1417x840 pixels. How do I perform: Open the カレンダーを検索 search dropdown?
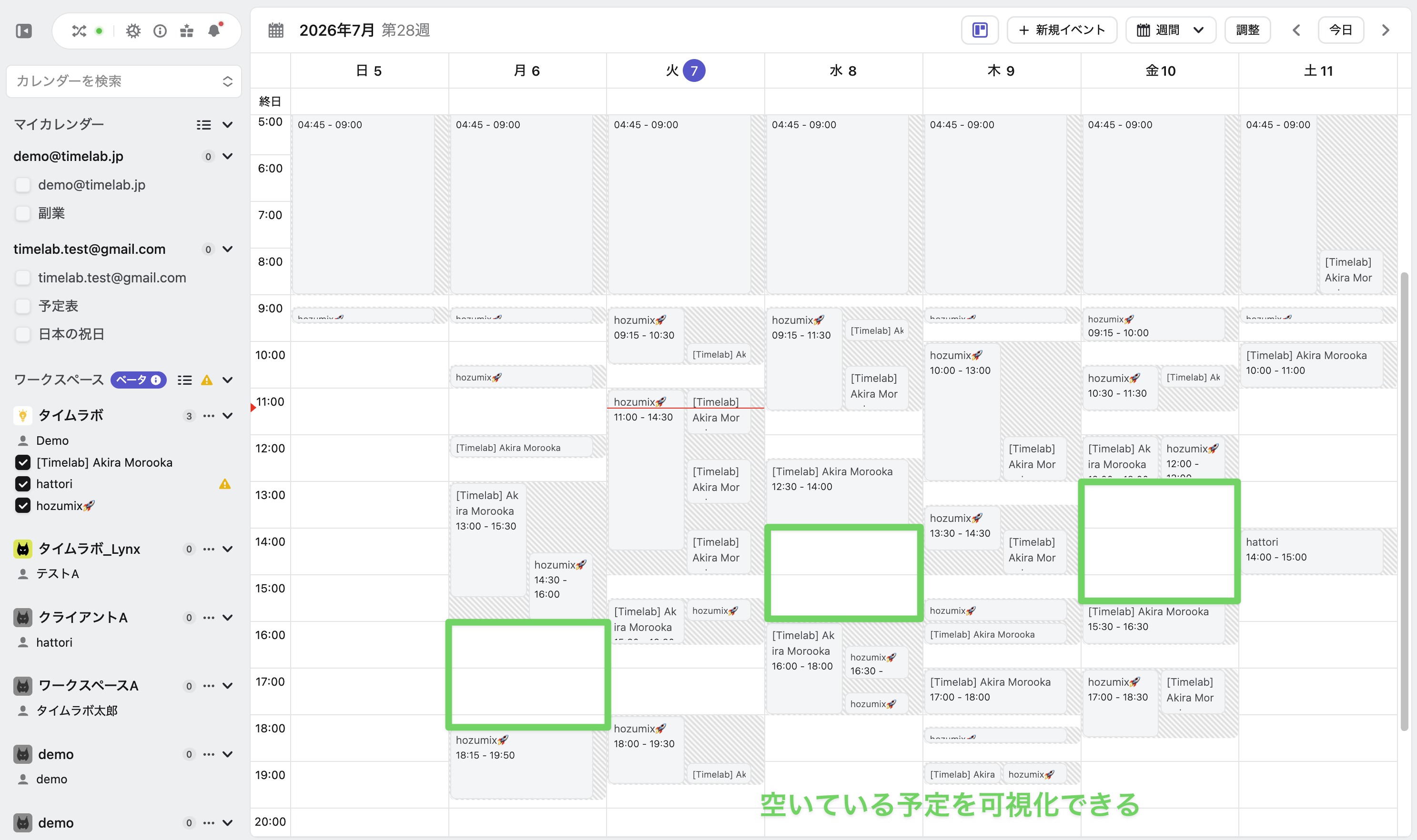coord(124,81)
